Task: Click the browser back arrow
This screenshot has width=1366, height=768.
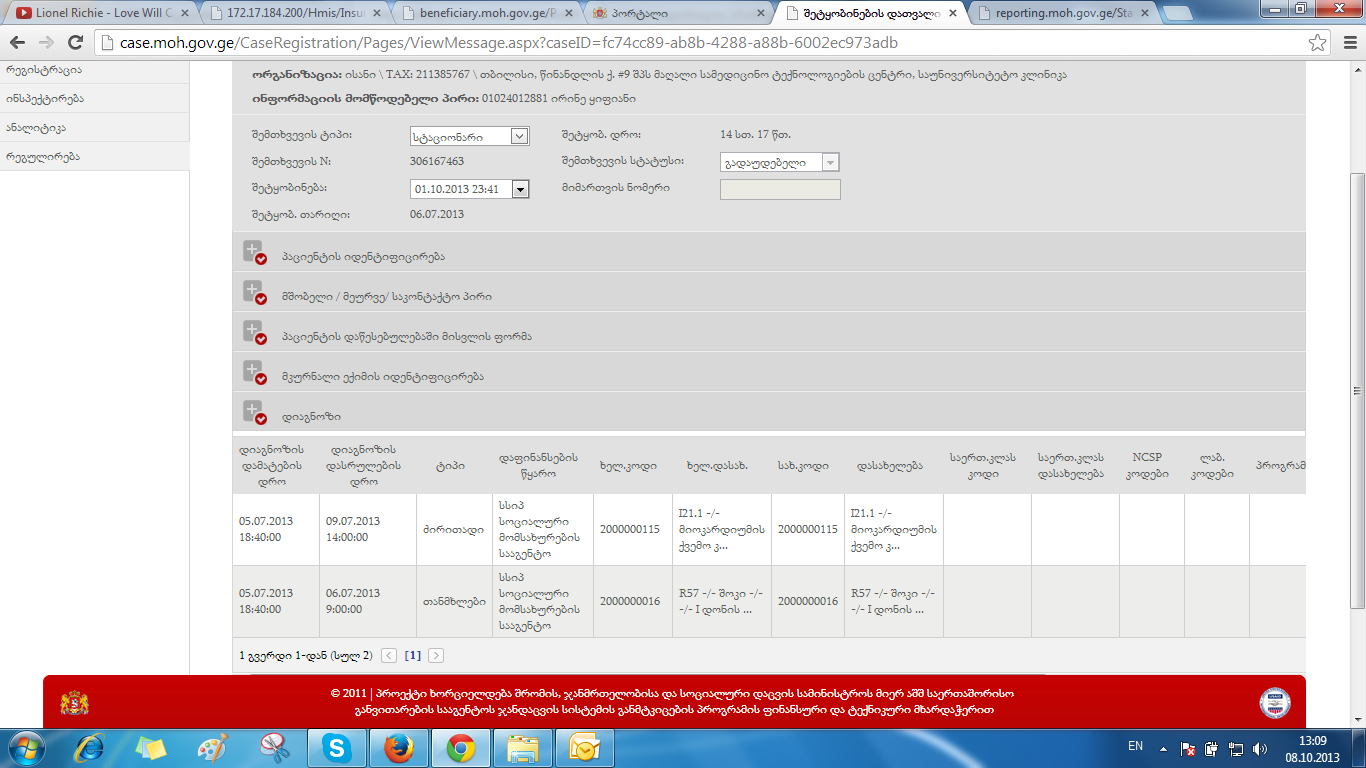Action: coord(18,43)
